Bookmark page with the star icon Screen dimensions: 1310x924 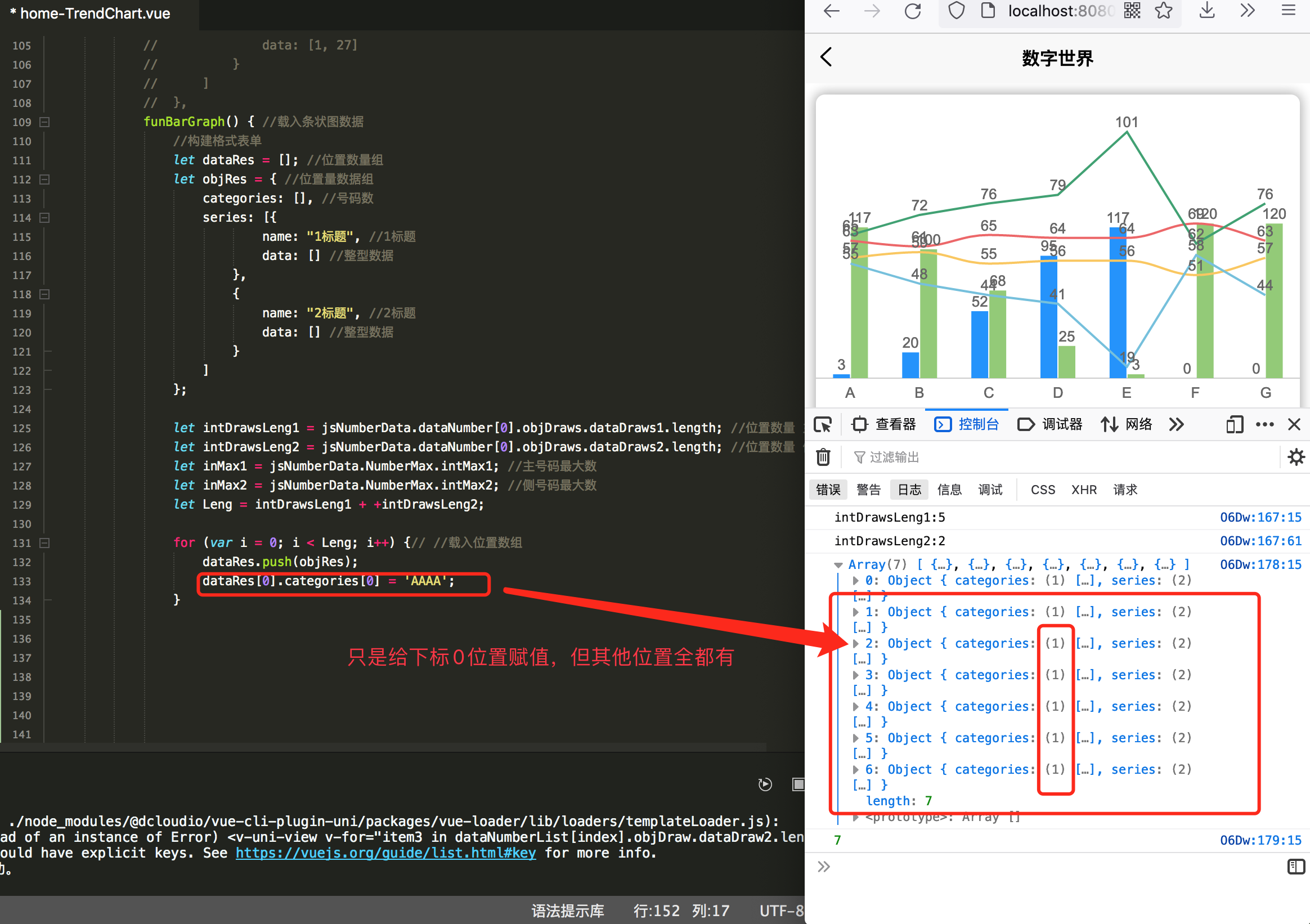point(1163,11)
